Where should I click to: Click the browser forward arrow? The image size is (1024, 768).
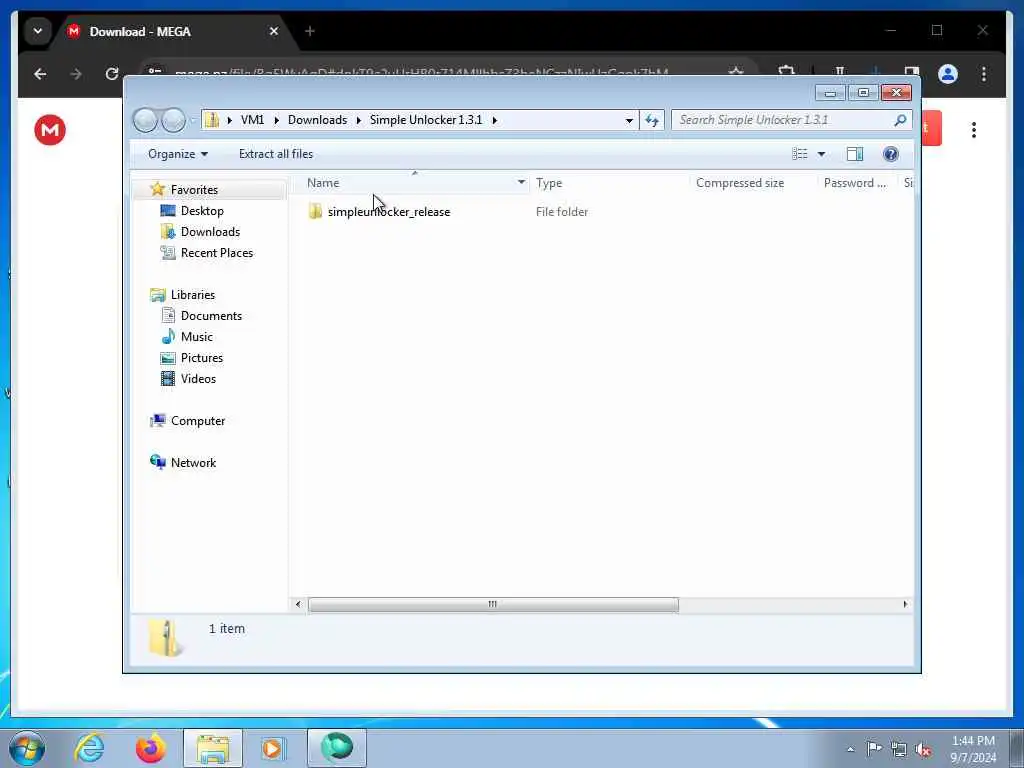76,74
